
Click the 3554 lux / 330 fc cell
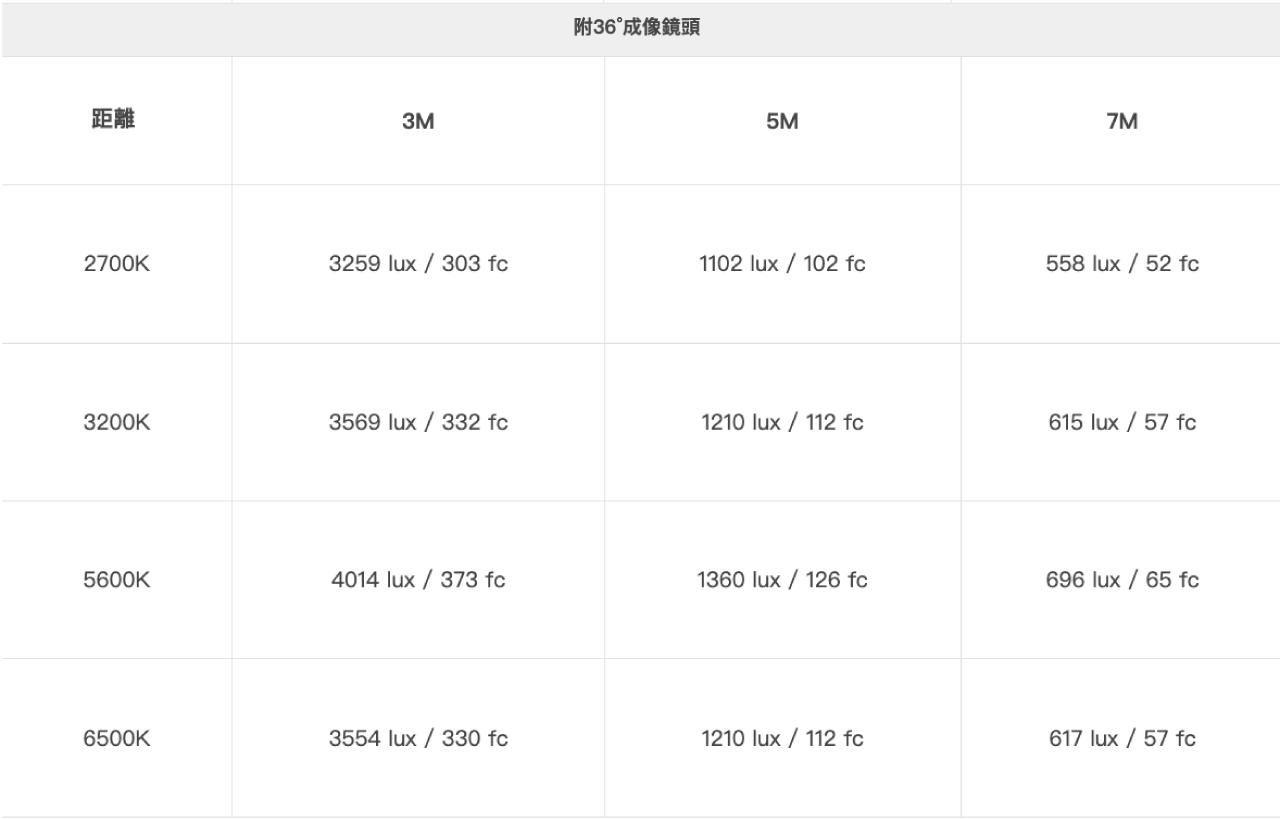[418, 738]
